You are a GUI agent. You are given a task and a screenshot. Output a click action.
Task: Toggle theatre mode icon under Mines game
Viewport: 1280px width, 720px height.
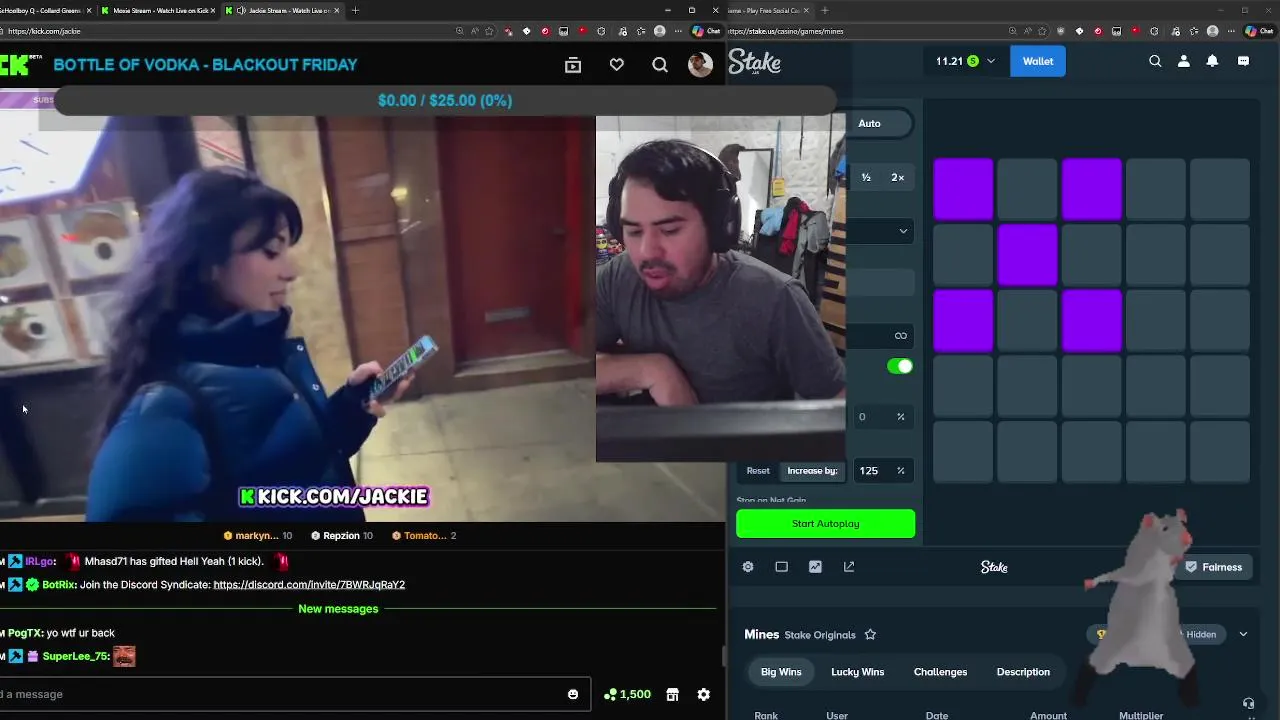click(x=782, y=567)
